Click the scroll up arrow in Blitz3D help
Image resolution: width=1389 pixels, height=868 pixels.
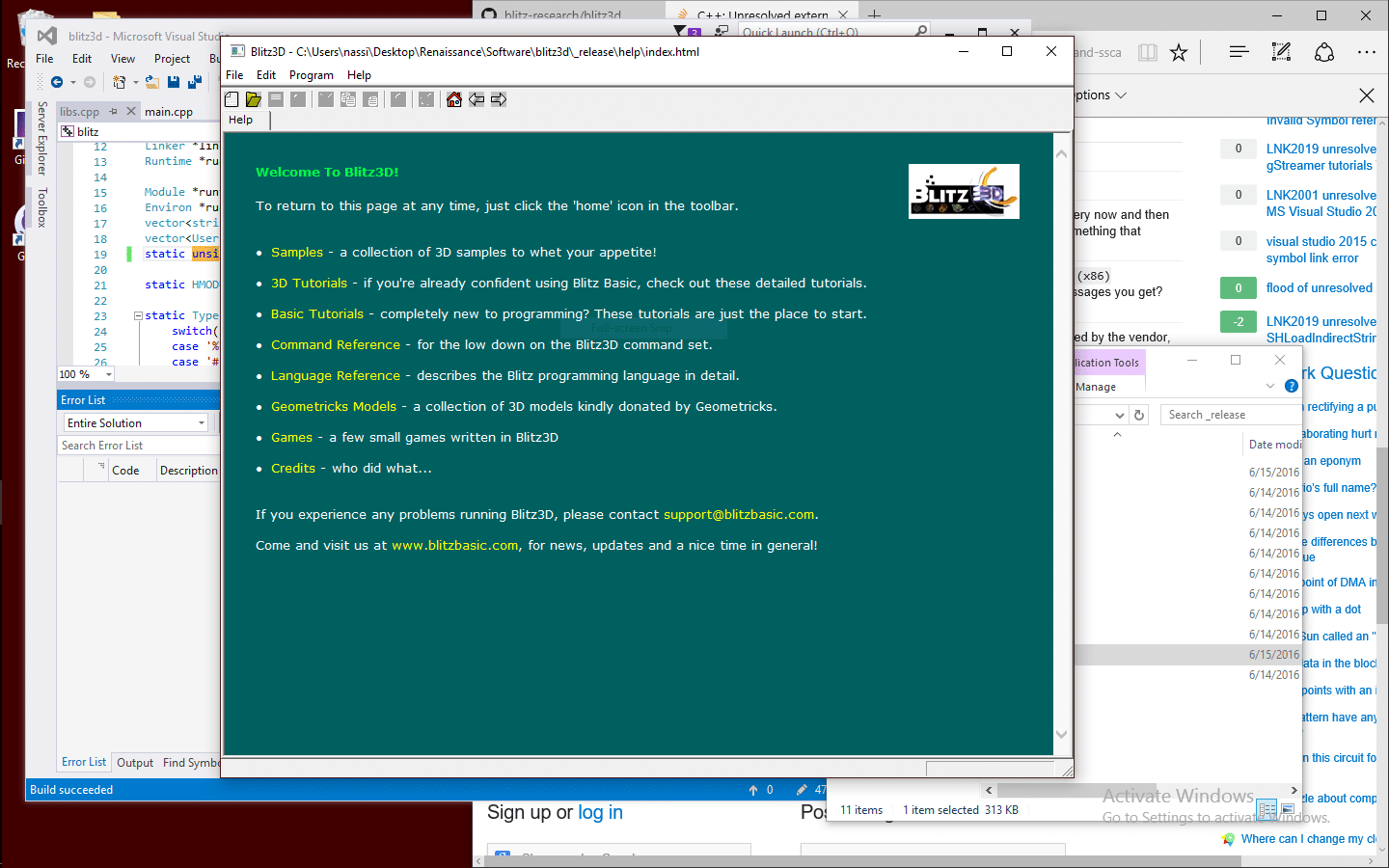pyautogui.click(x=1062, y=154)
